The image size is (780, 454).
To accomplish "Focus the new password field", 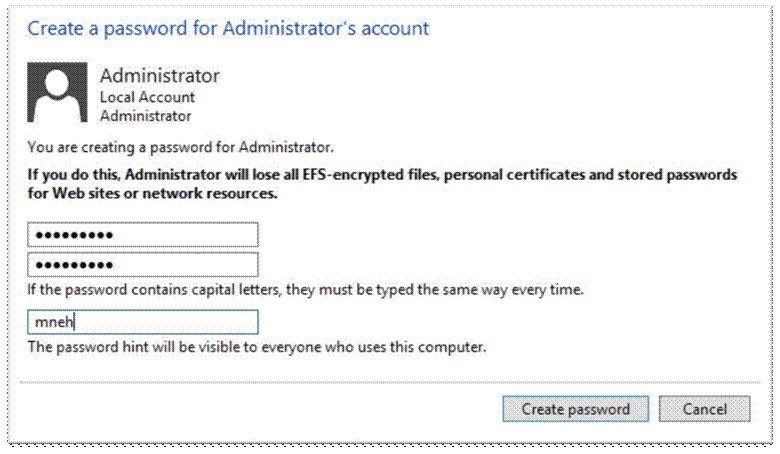I will (143, 235).
